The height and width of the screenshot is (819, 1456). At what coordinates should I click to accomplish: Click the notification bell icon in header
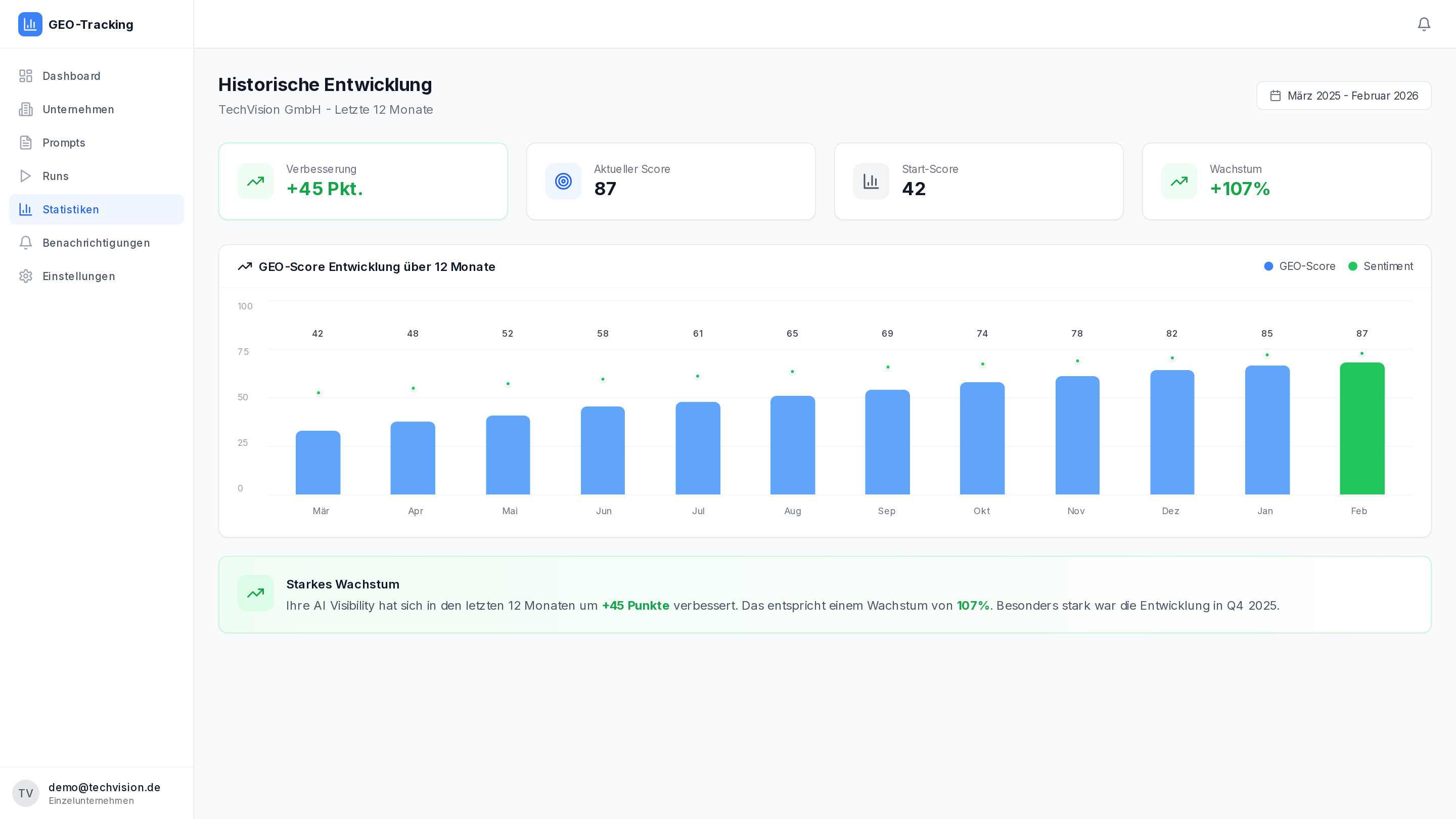(1423, 24)
